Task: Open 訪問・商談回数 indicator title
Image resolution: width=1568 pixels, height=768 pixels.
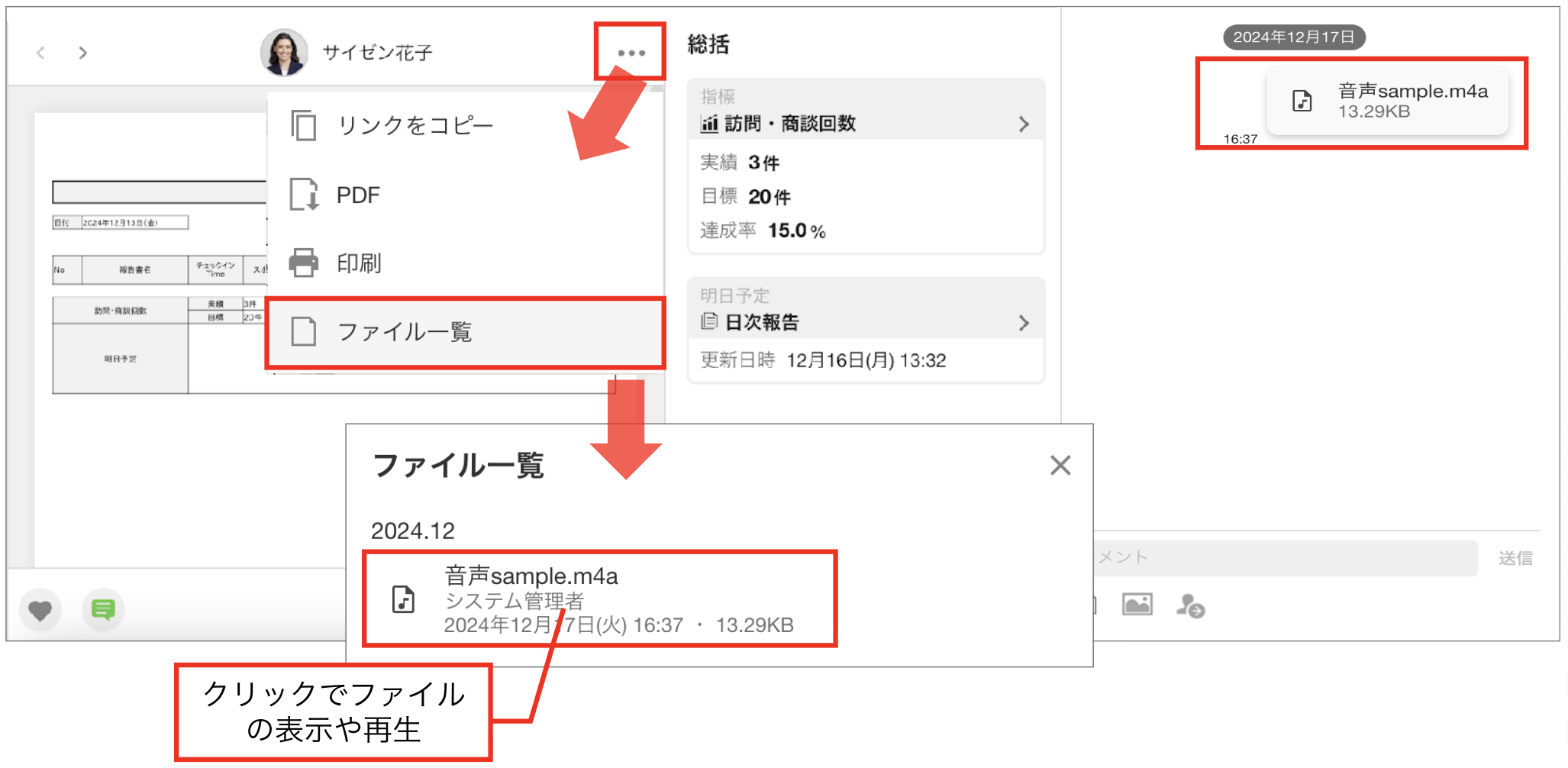Action: click(789, 124)
